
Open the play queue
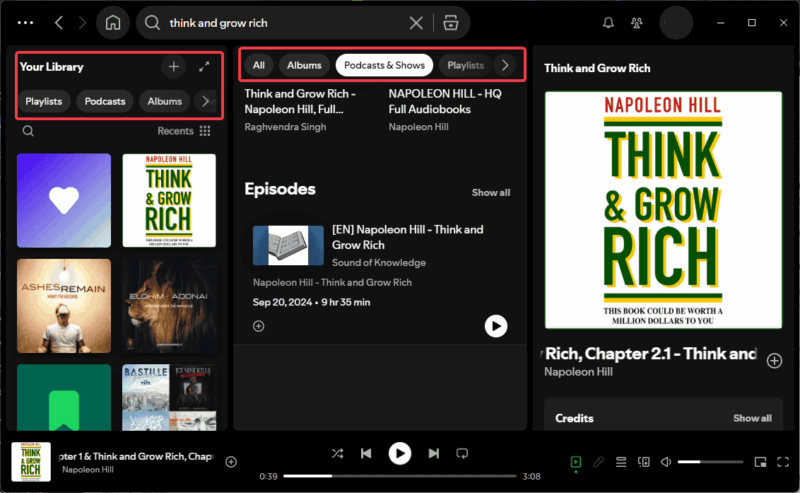tap(621, 462)
